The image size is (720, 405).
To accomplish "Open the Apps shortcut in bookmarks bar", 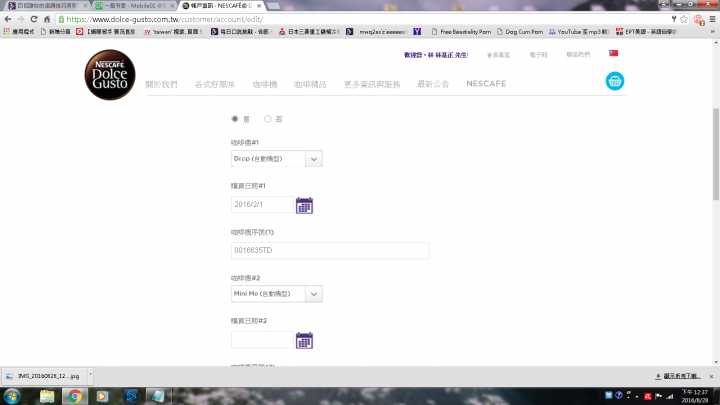I will (x=18, y=32).
